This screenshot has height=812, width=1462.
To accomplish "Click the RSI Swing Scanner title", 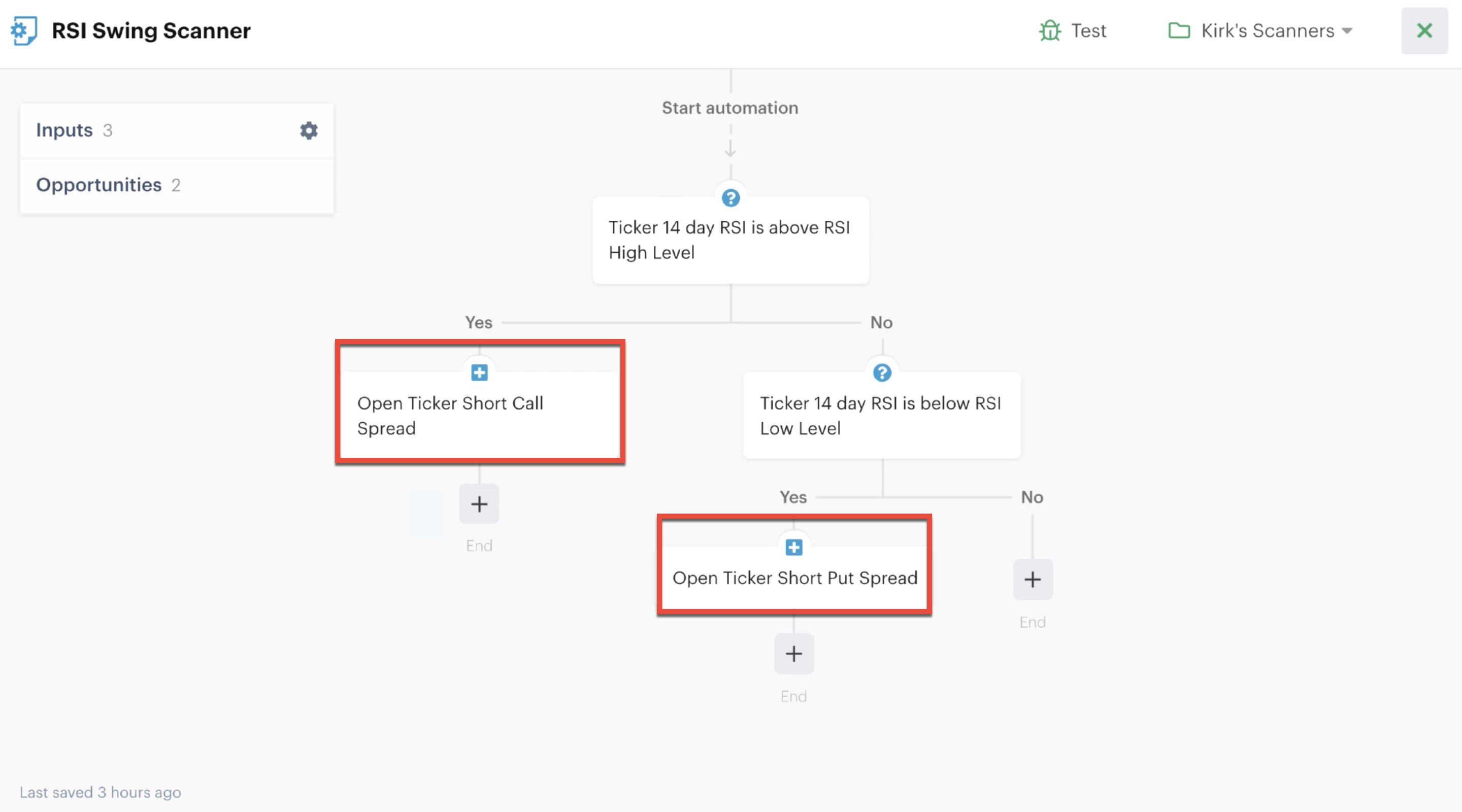I will tap(151, 30).
